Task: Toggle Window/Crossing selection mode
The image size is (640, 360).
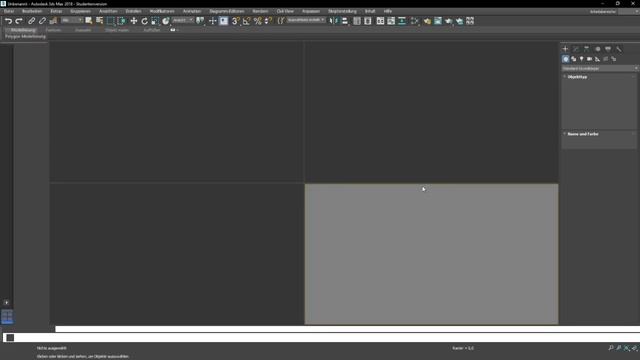Action: click(x=122, y=21)
